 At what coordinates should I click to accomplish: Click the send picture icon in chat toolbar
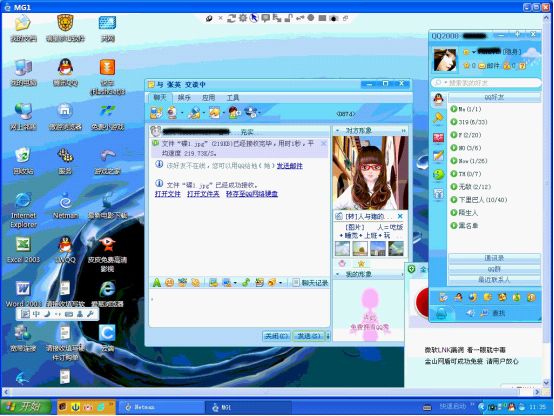(213, 282)
